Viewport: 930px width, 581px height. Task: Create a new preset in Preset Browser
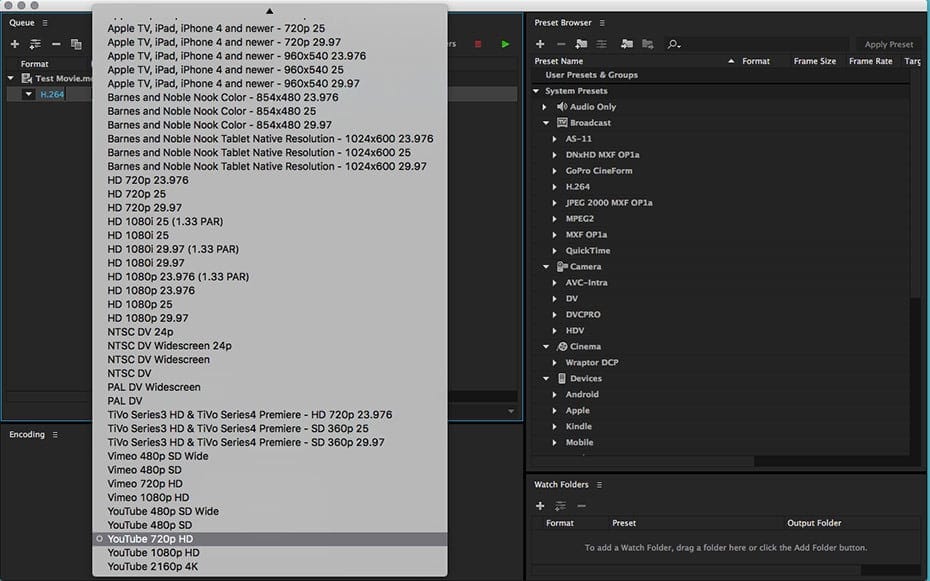pos(540,44)
